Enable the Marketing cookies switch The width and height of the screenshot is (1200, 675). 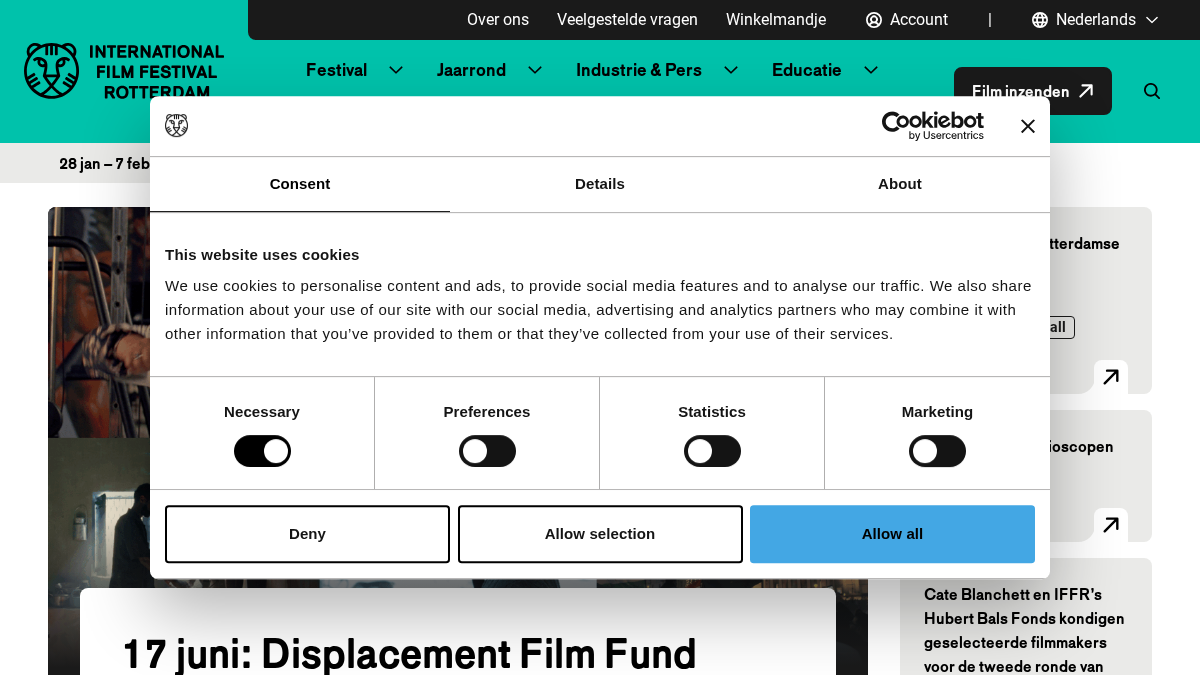click(x=937, y=451)
